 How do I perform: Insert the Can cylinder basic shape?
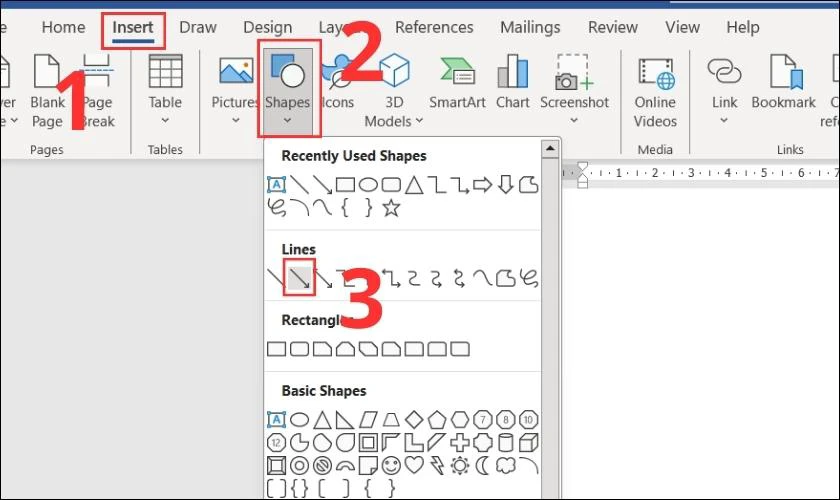pyautogui.click(x=506, y=443)
